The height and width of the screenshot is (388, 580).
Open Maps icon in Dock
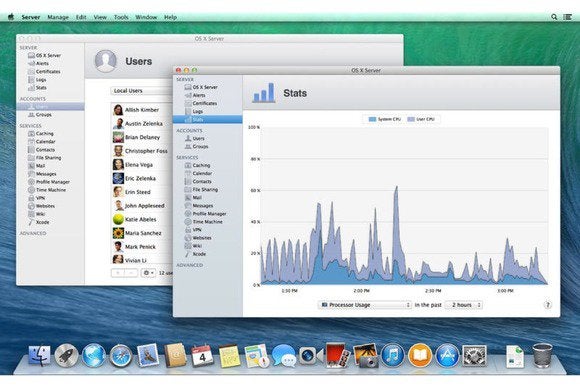click(x=256, y=355)
